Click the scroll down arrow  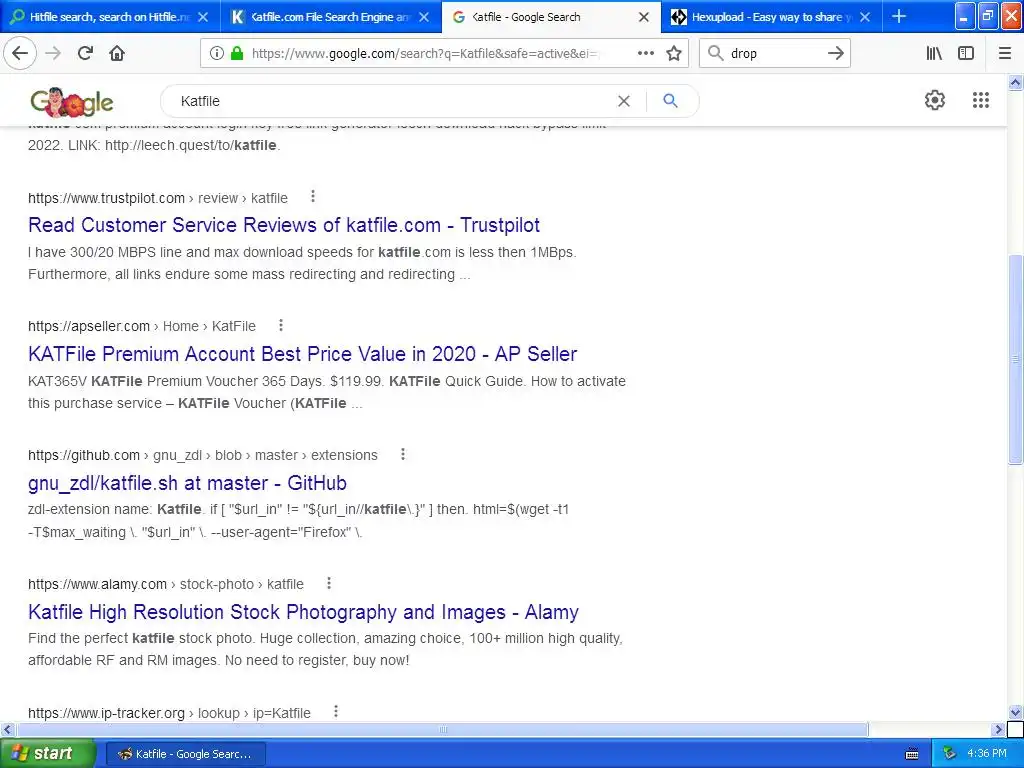1015,712
